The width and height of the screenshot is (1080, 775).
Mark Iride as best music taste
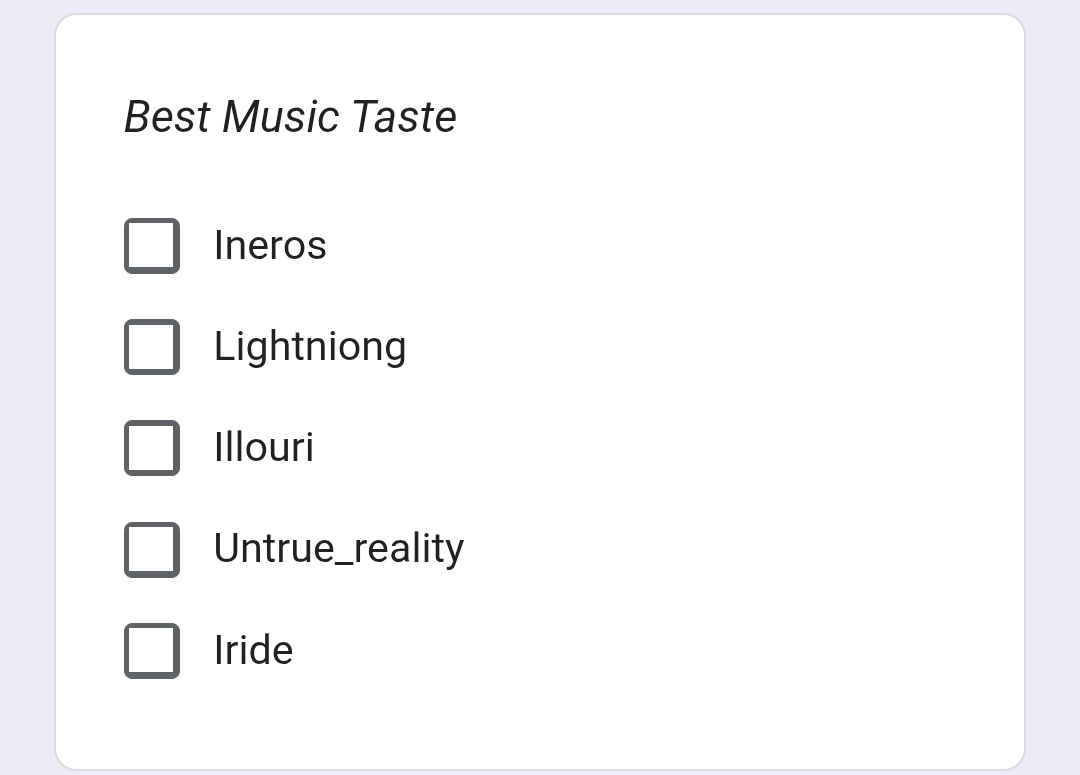(152, 651)
